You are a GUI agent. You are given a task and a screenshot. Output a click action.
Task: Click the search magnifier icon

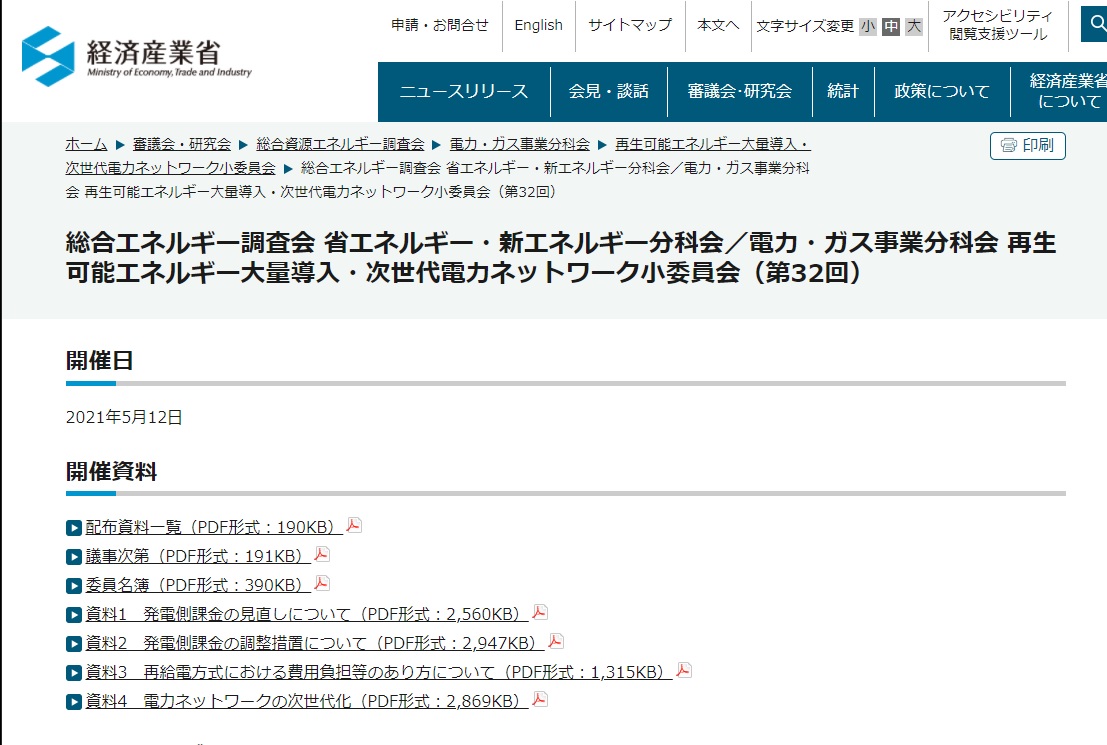1093,22
